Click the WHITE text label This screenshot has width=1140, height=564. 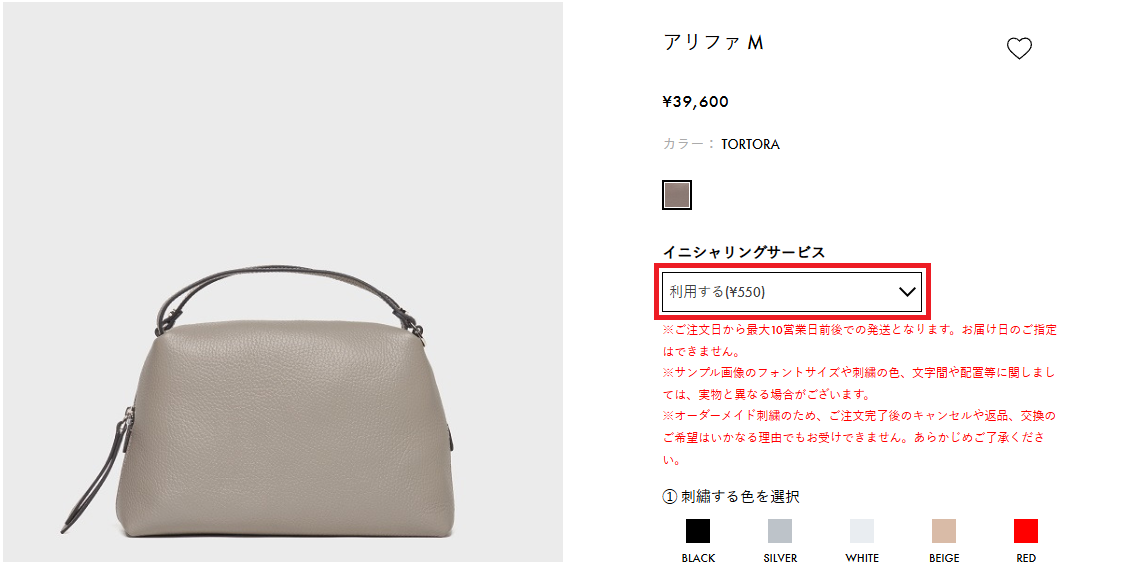862,558
